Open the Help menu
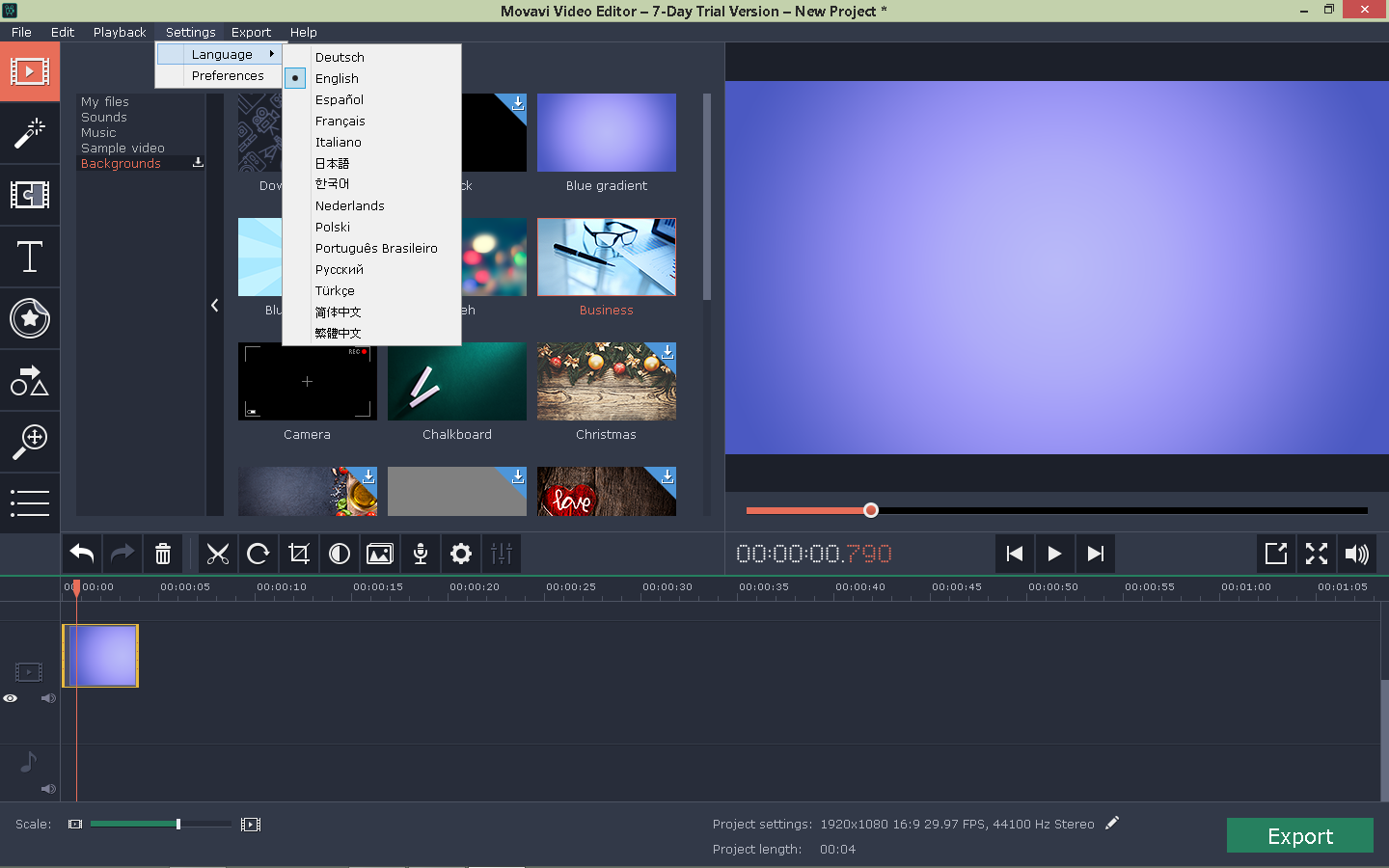Image resolution: width=1389 pixels, height=868 pixels. [304, 32]
